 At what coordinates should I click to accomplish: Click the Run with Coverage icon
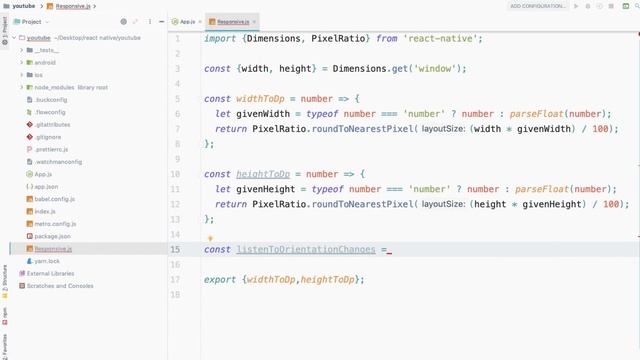click(x=600, y=6)
